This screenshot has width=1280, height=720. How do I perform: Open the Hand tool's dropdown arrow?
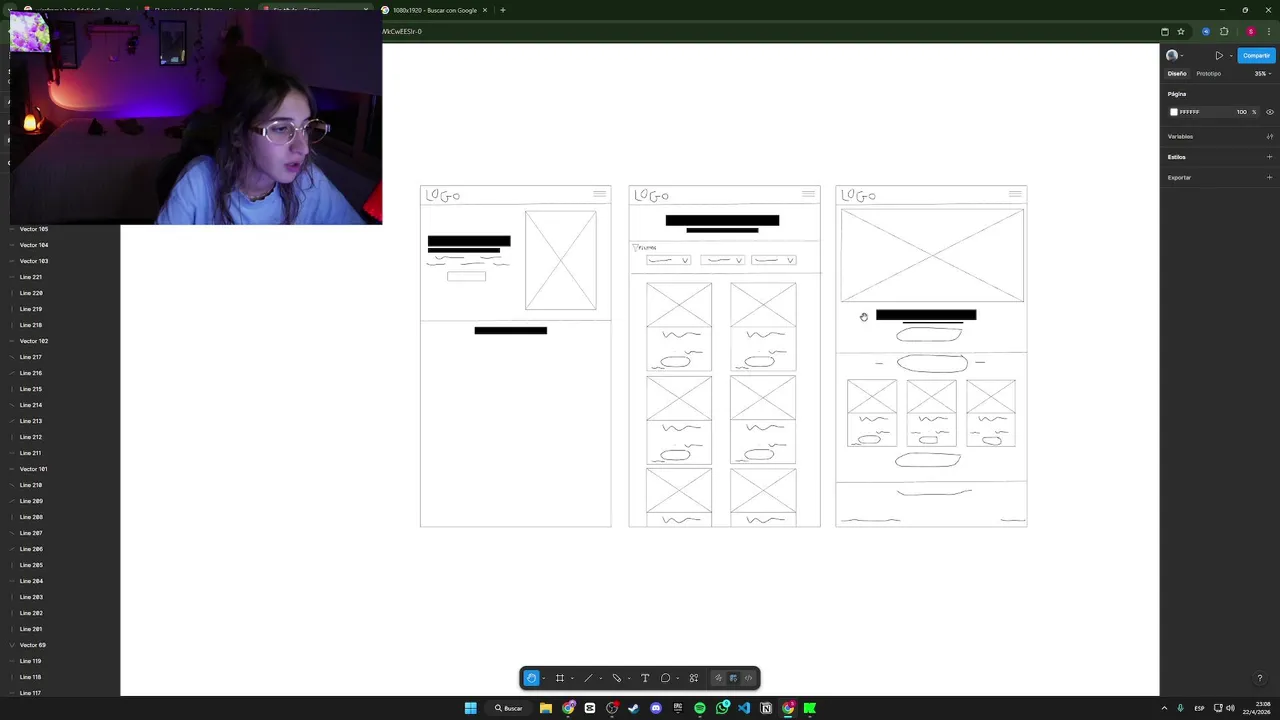(544, 678)
